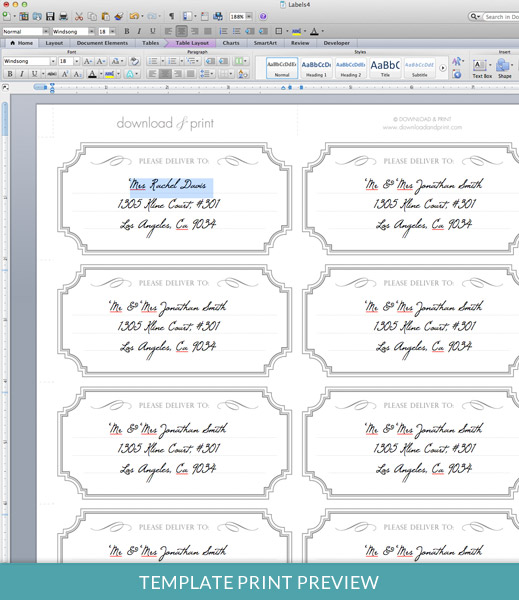519x600 pixels.
Task: Open the Windsong font dropdown in ribbon
Action: point(53,61)
